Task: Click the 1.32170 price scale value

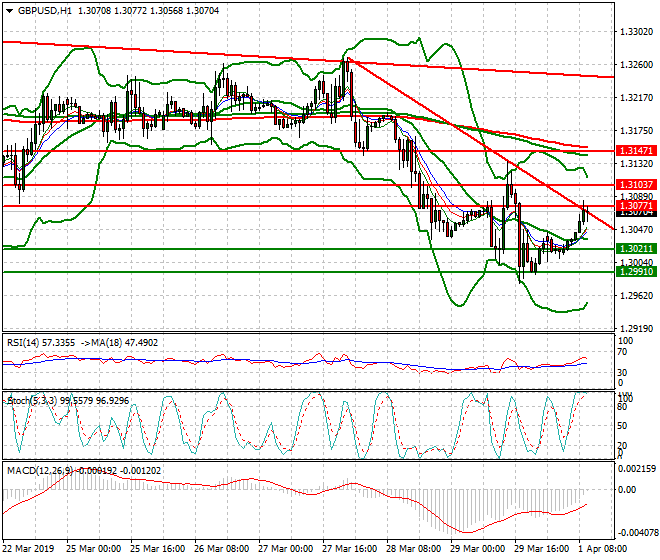Action: point(636,98)
